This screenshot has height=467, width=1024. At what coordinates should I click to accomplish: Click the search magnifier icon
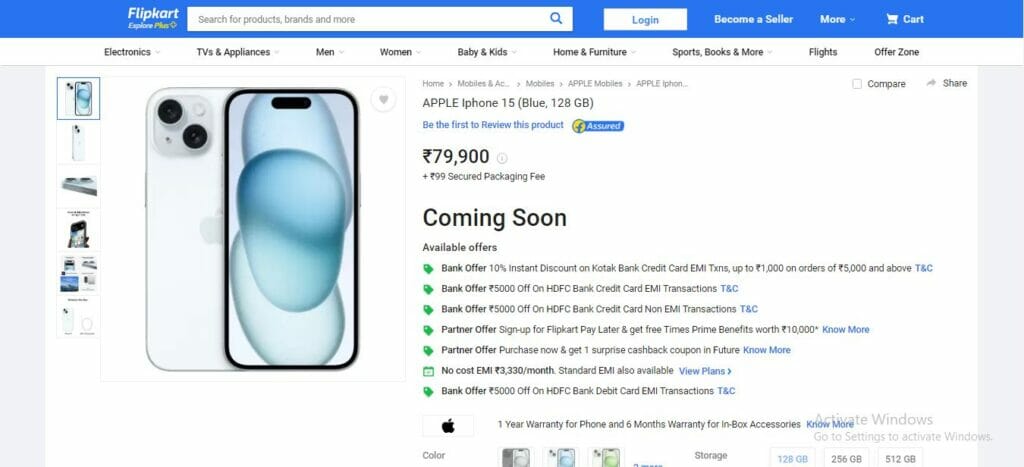tap(556, 18)
